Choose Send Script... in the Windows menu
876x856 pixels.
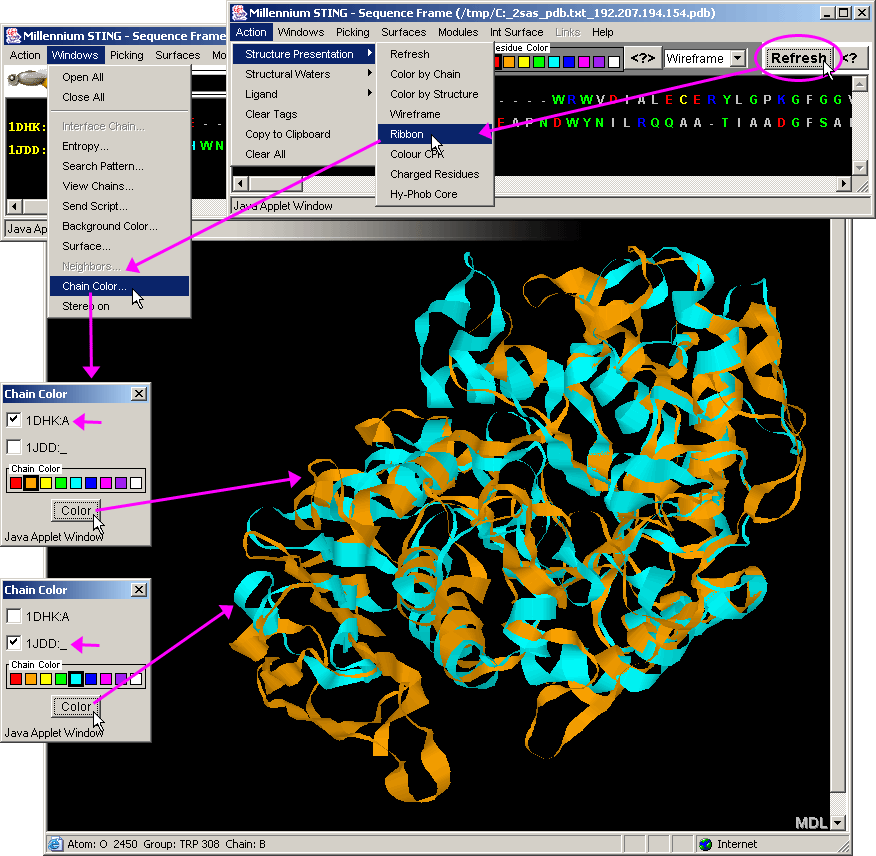point(120,206)
